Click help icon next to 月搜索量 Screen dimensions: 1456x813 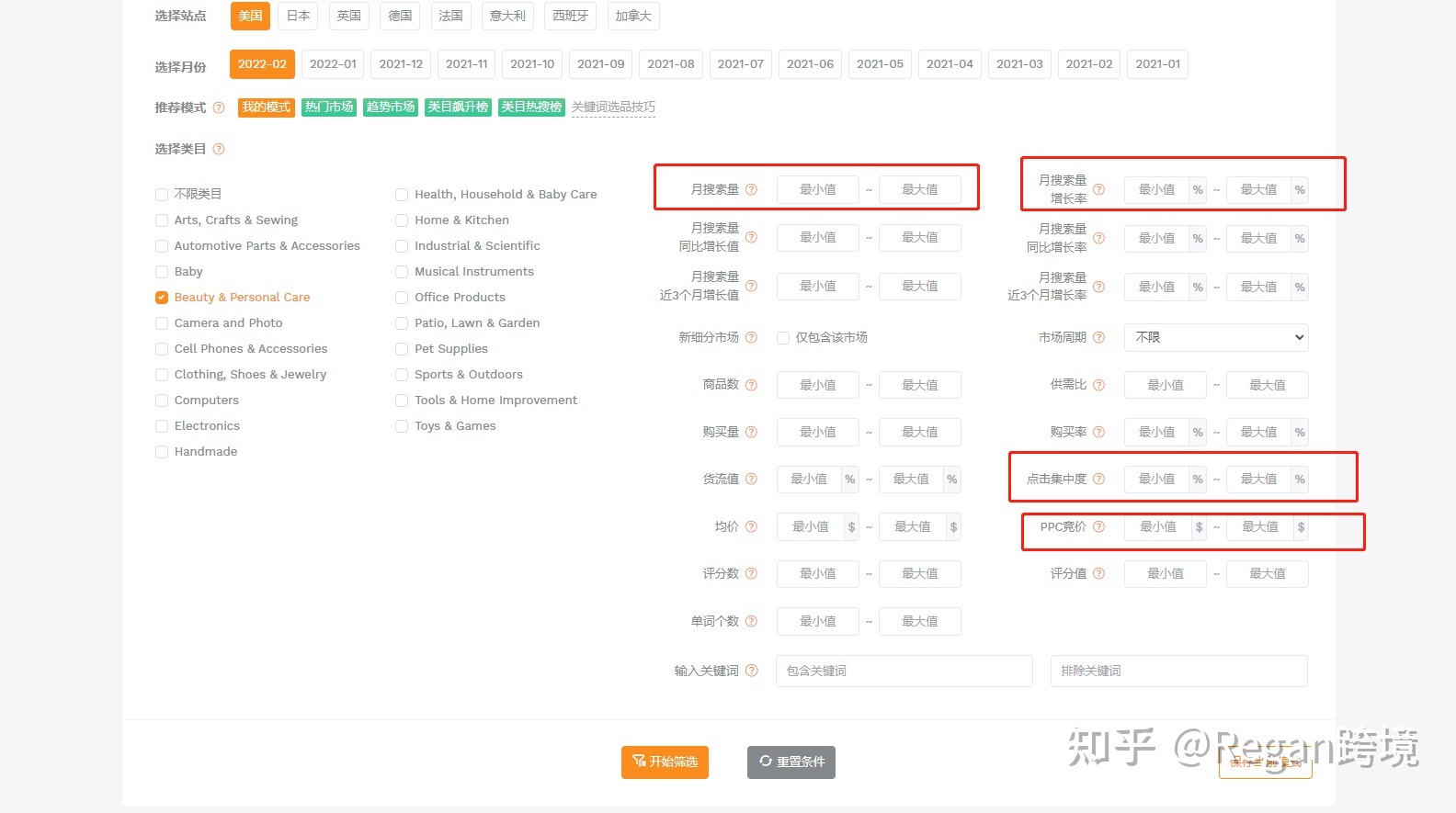pyautogui.click(x=751, y=189)
